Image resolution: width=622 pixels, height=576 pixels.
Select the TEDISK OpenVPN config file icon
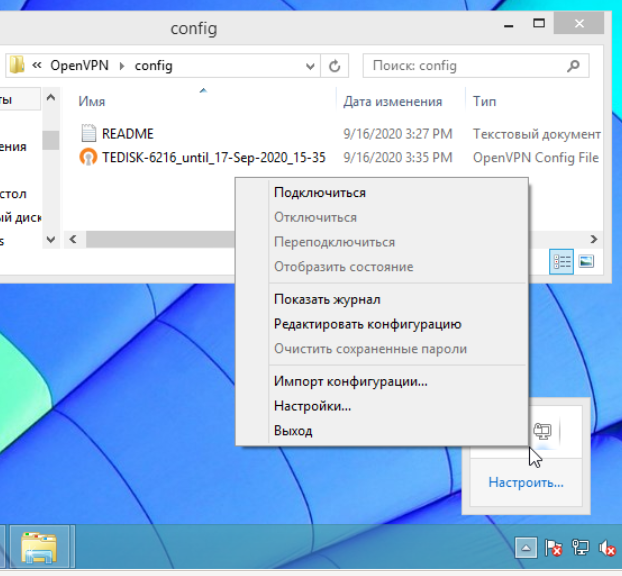coord(88,158)
